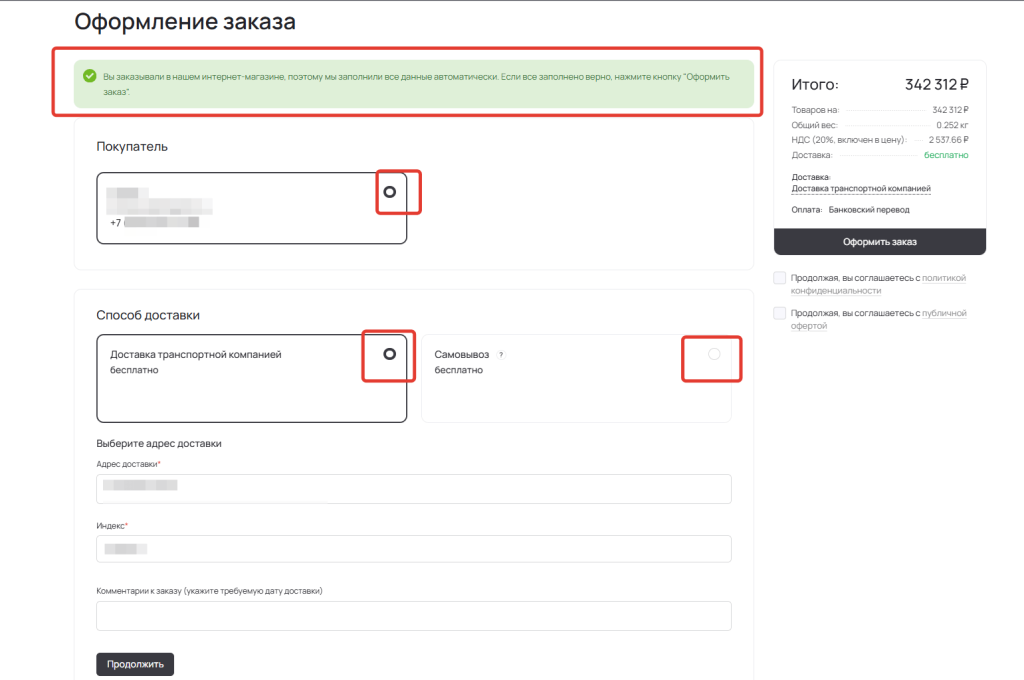1024x680 pixels.
Task: Focus the Индекс input field
Action: [414, 549]
